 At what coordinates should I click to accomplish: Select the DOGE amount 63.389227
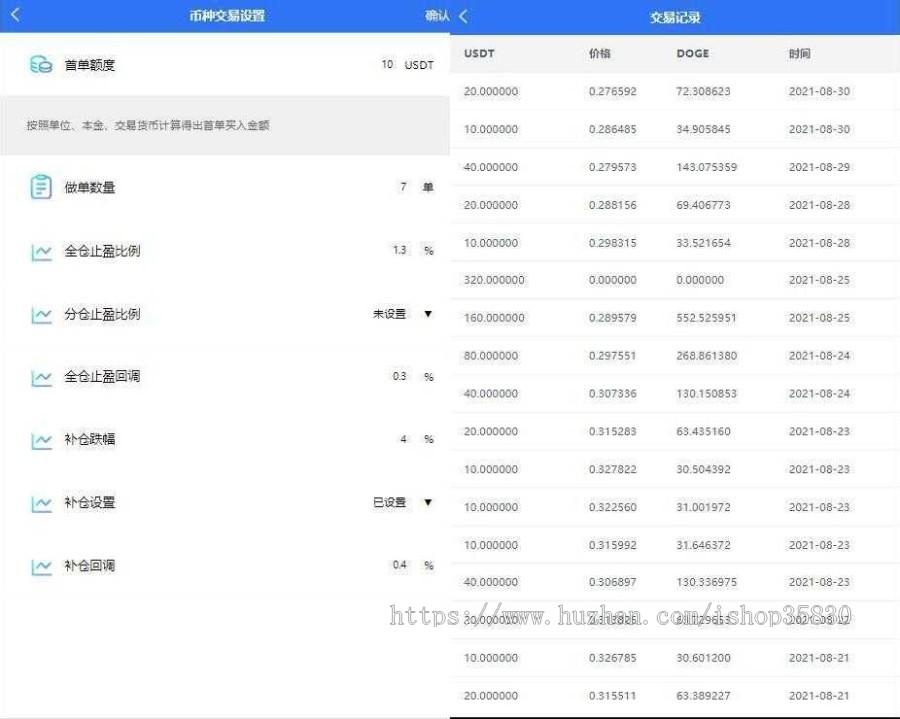pyautogui.click(x=703, y=695)
